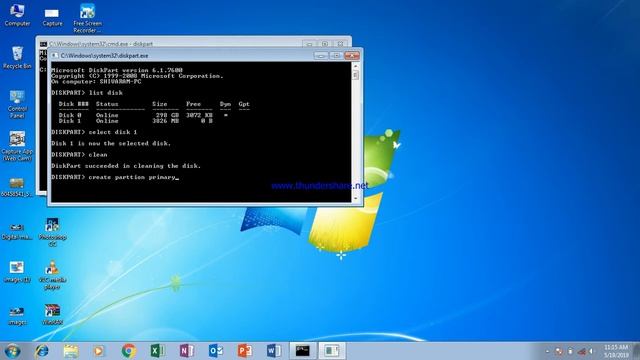Open the Windows Start menu

[12, 351]
